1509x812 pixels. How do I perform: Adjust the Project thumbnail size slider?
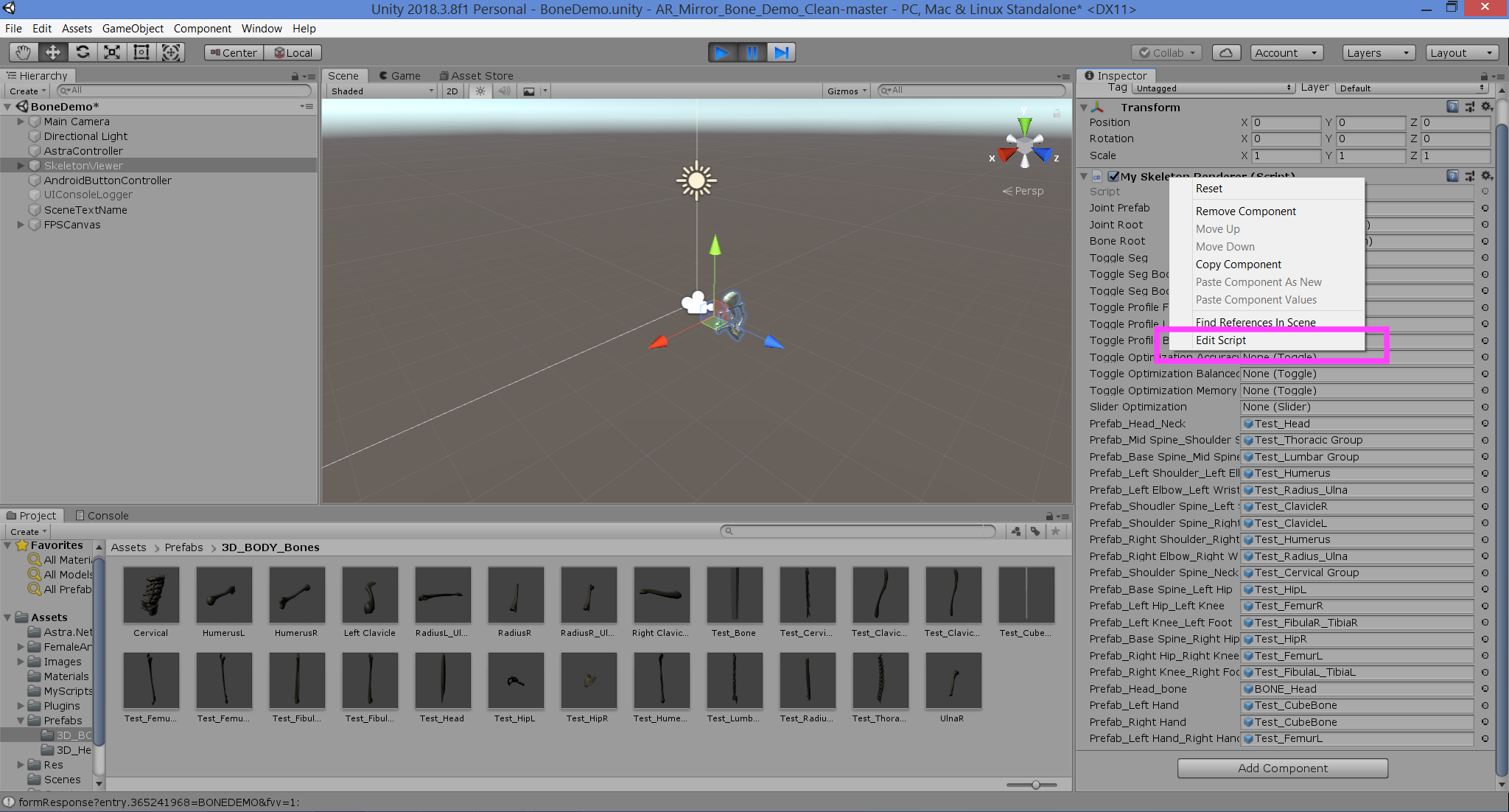coord(1034,785)
